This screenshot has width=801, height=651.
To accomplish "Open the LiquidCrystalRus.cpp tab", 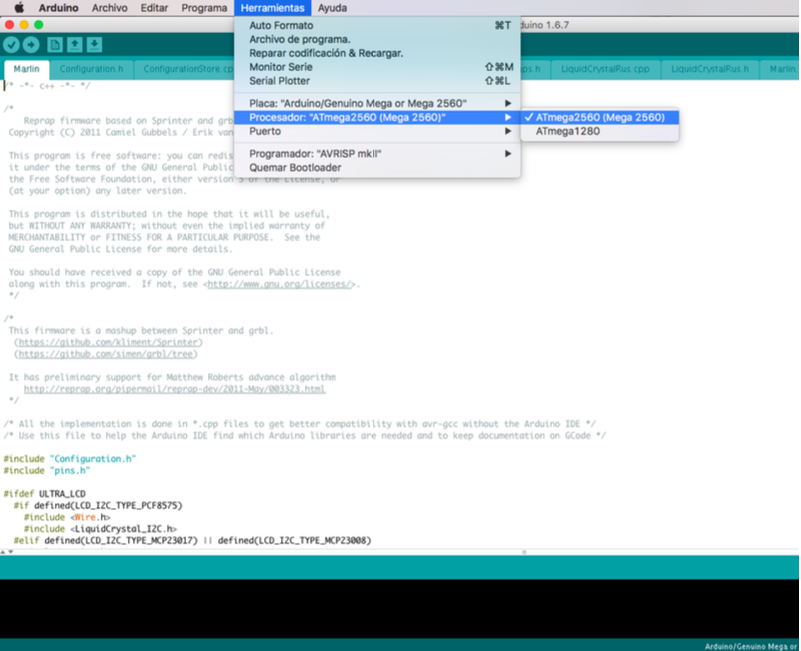I will pyautogui.click(x=605, y=69).
